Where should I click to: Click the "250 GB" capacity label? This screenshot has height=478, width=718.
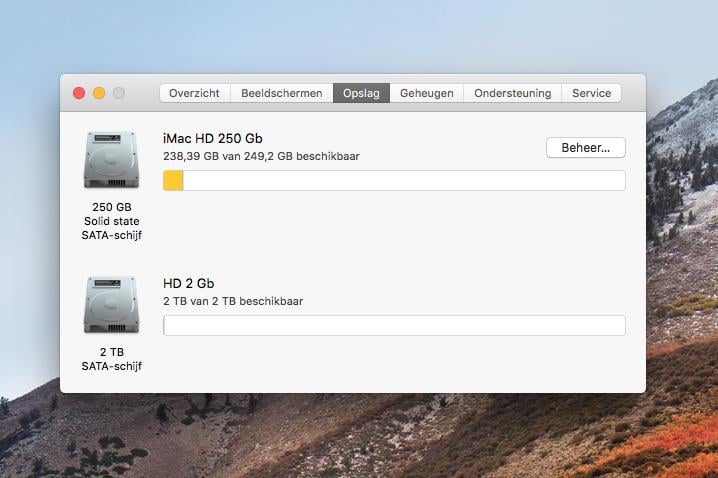[112, 207]
